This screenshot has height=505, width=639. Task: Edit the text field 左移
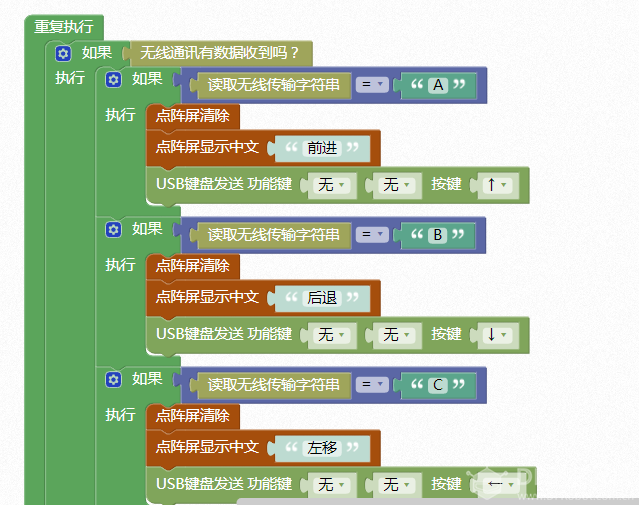pos(322,448)
